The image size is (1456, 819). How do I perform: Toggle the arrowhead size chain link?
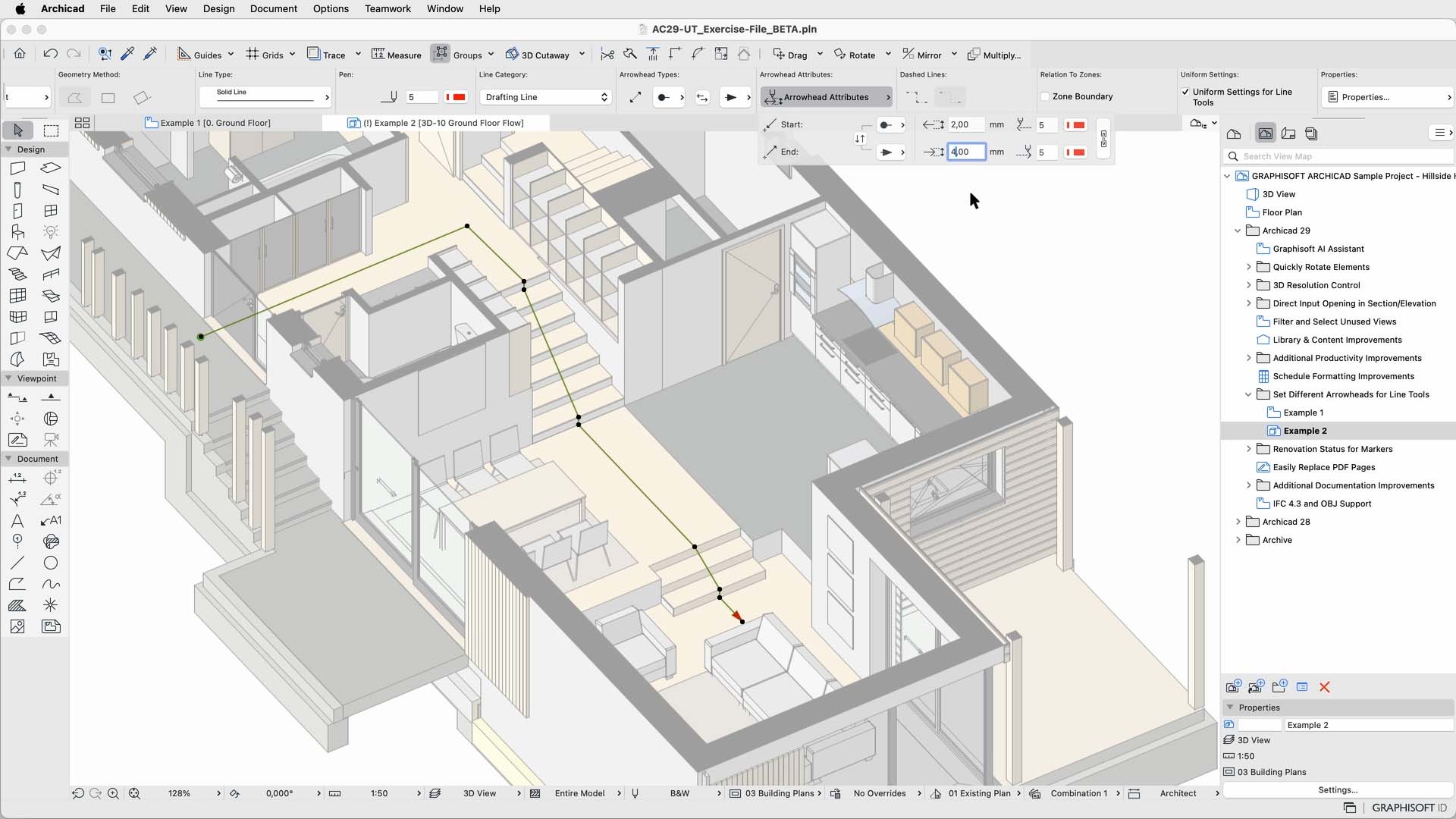pyautogui.click(x=1103, y=139)
